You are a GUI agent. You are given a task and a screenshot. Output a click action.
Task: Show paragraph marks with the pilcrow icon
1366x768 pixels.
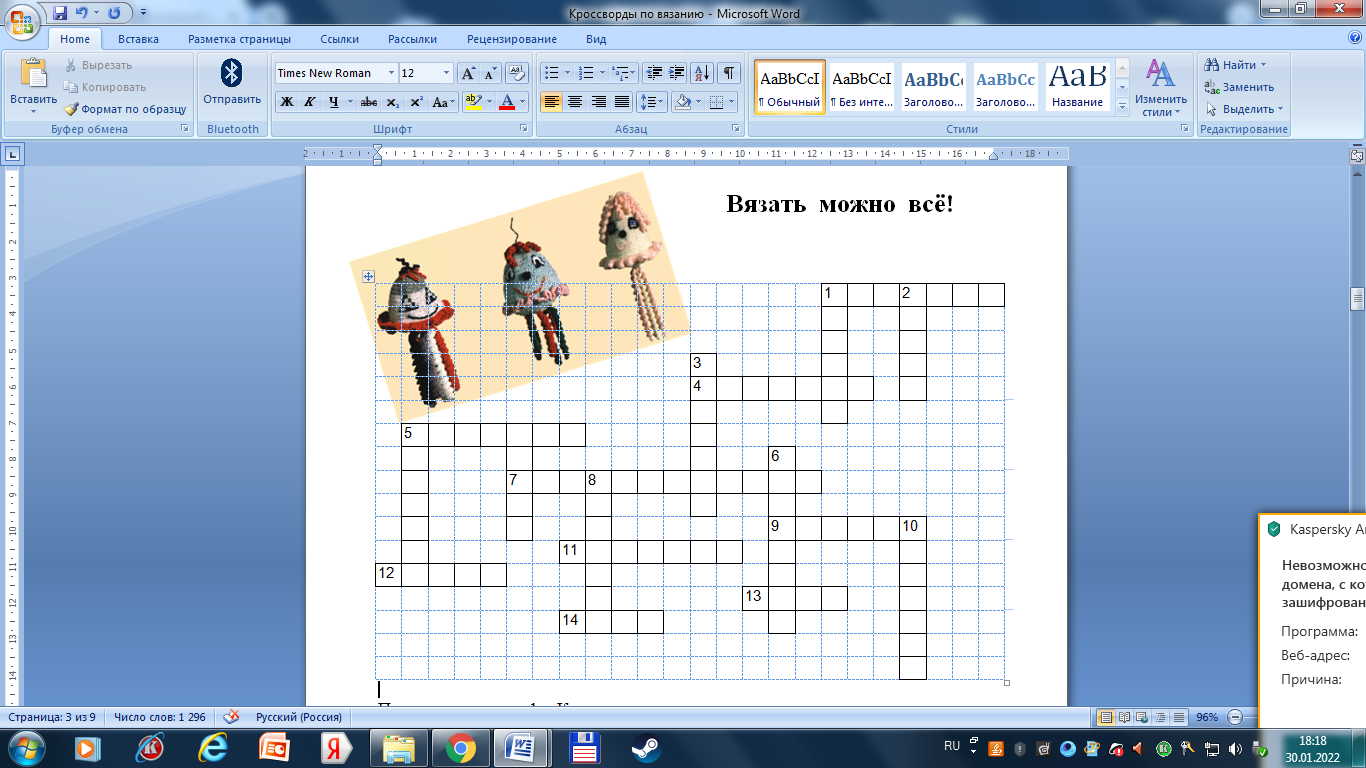[729, 73]
